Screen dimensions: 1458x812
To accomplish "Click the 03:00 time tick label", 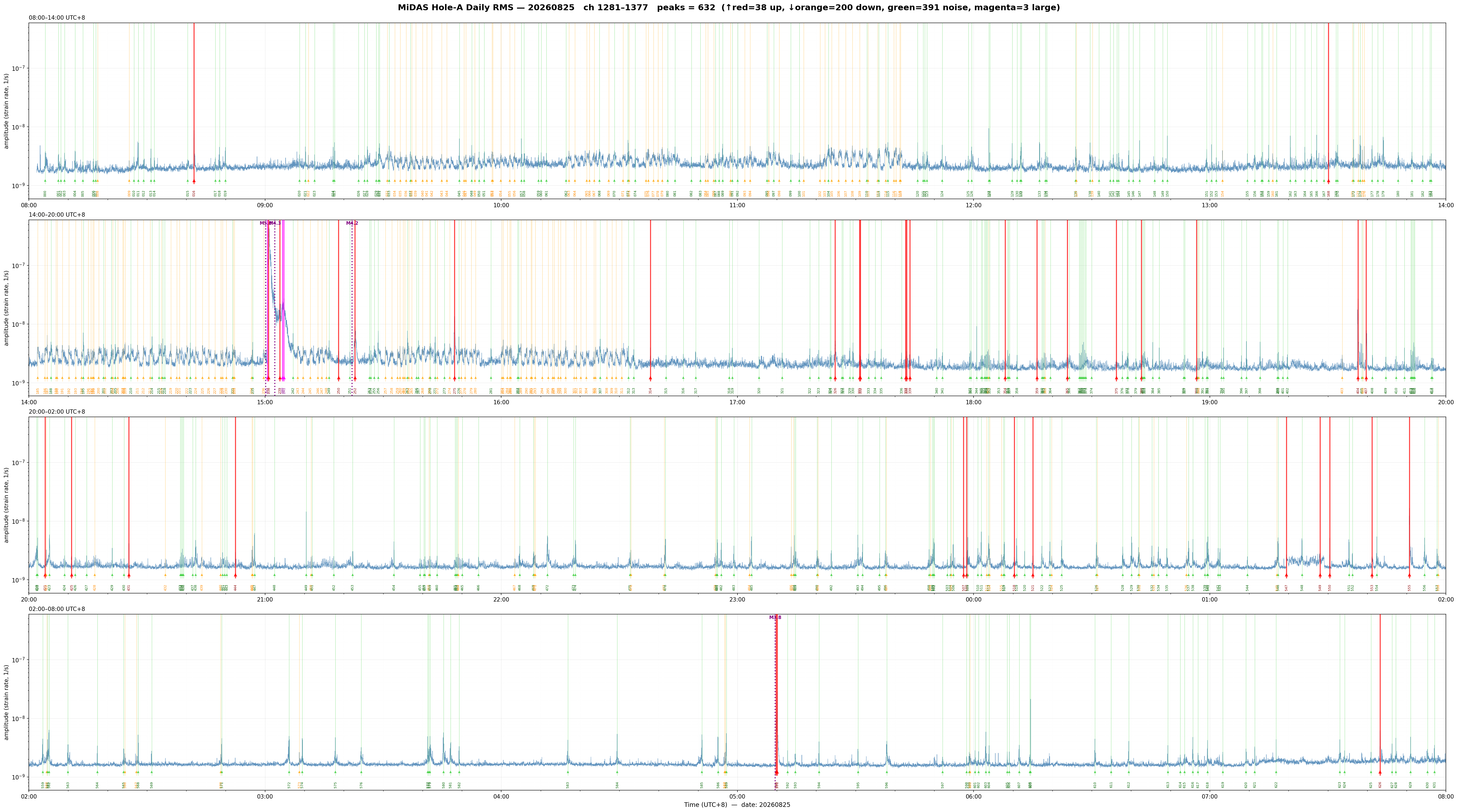I will pos(265,797).
